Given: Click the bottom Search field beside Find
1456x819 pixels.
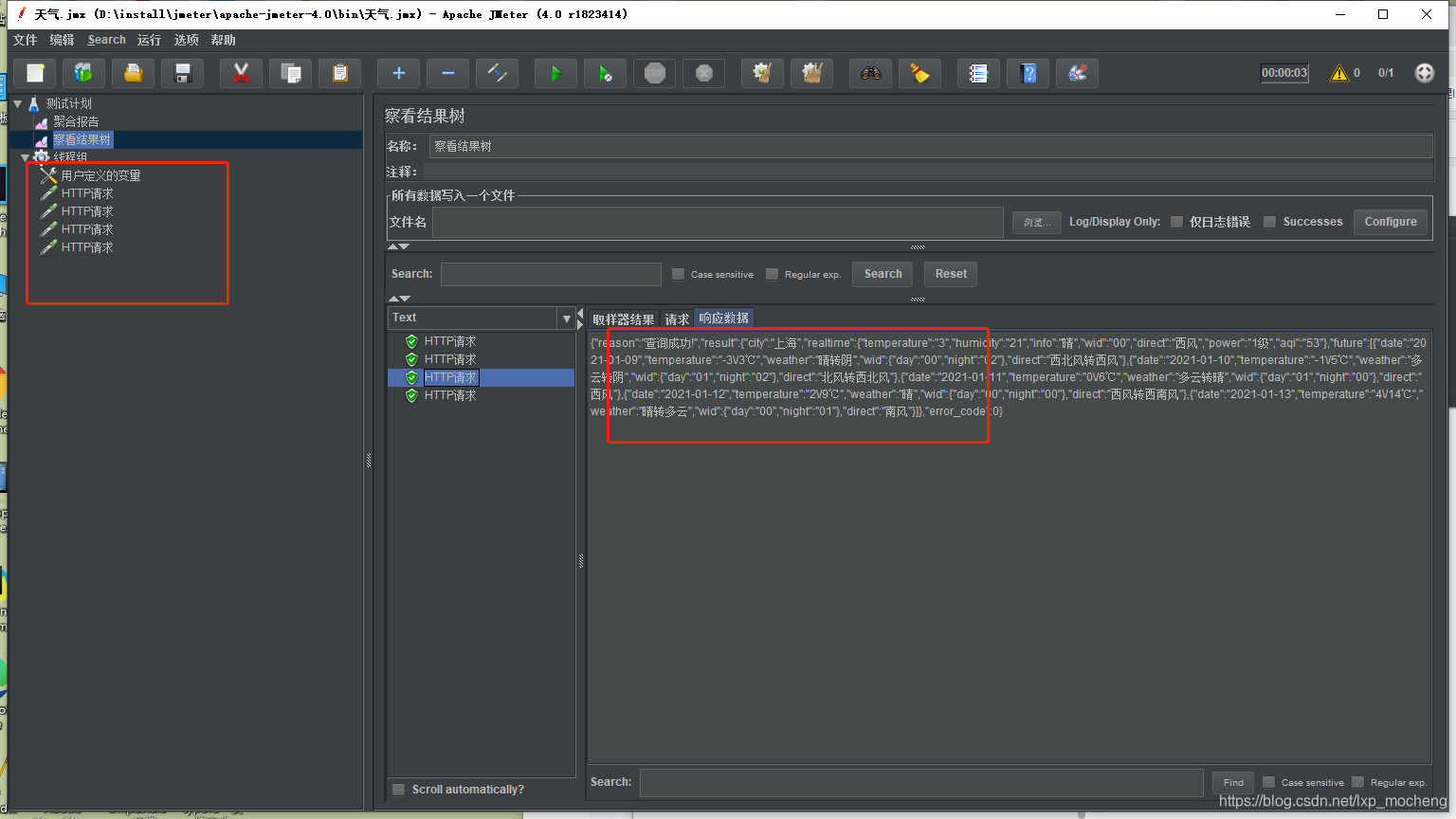Looking at the screenshot, I should click(921, 783).
